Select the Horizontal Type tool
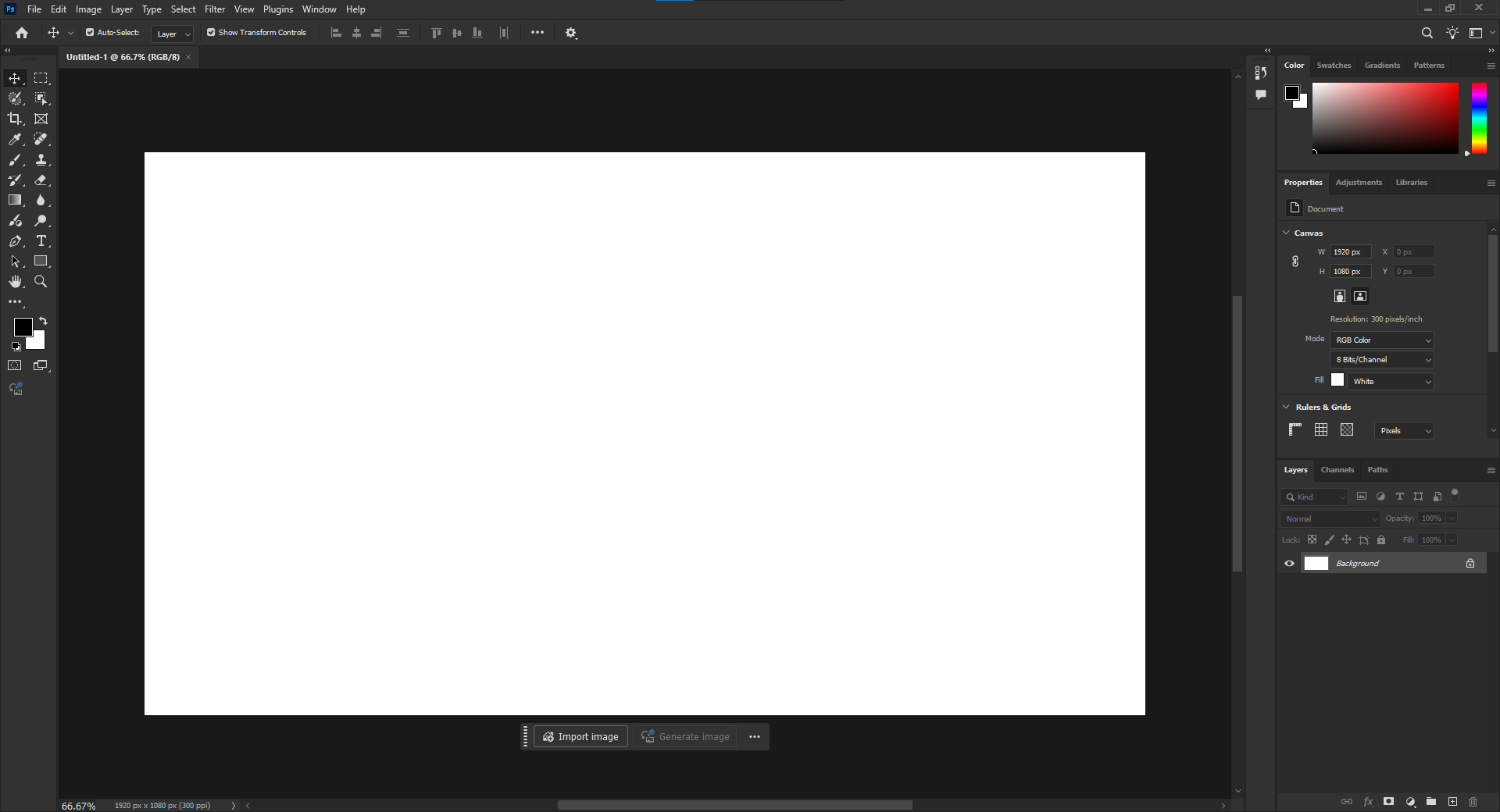1500x812 pixels. tap(41, 241)
